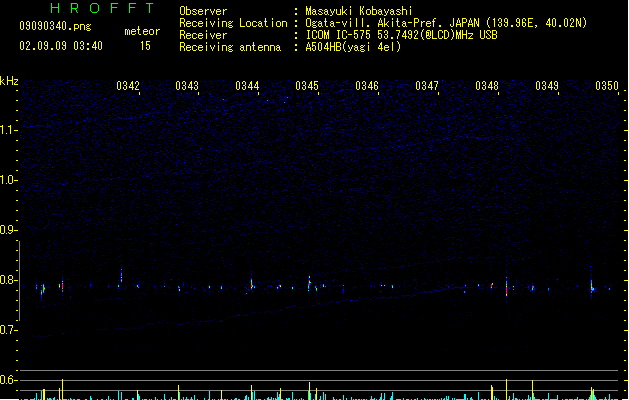Click the ICOM IC-575 receiver text
629x400 pixels.
(x=402, y=35)
